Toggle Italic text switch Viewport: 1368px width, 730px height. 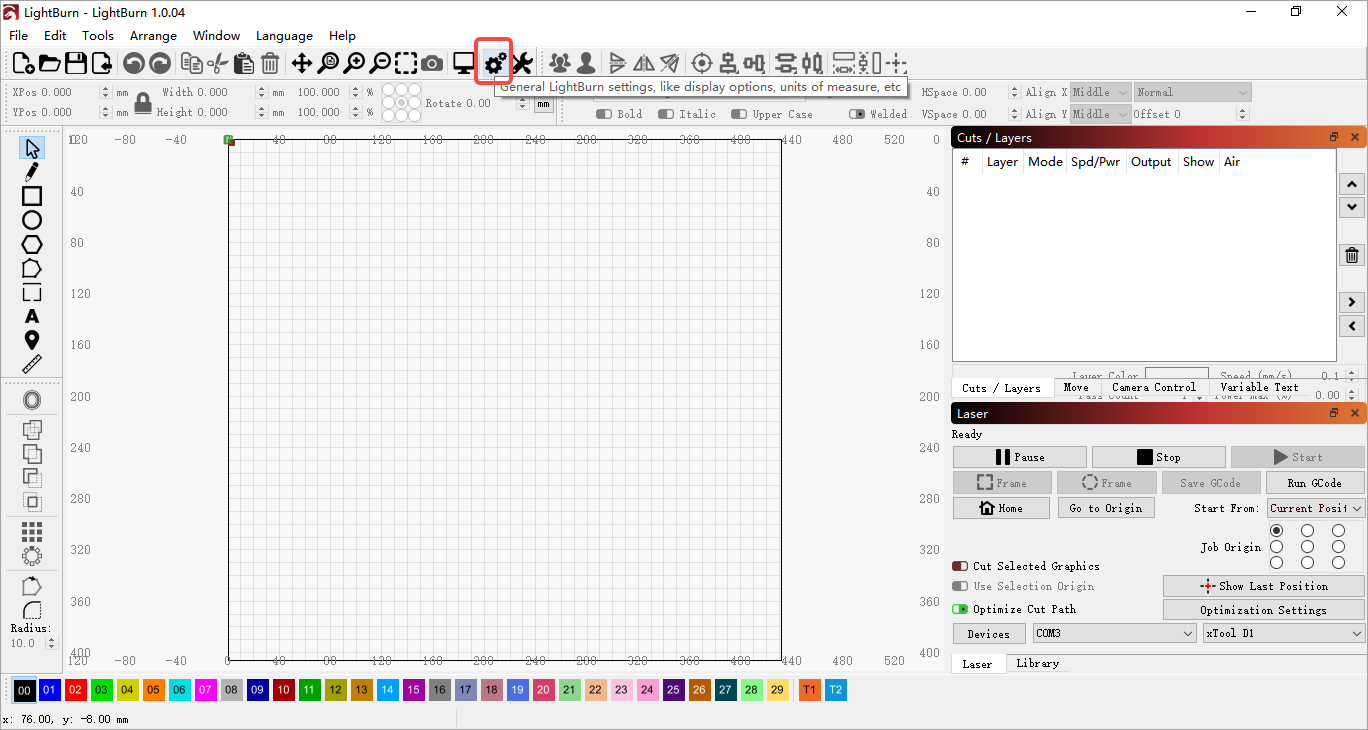click(666, 114)
